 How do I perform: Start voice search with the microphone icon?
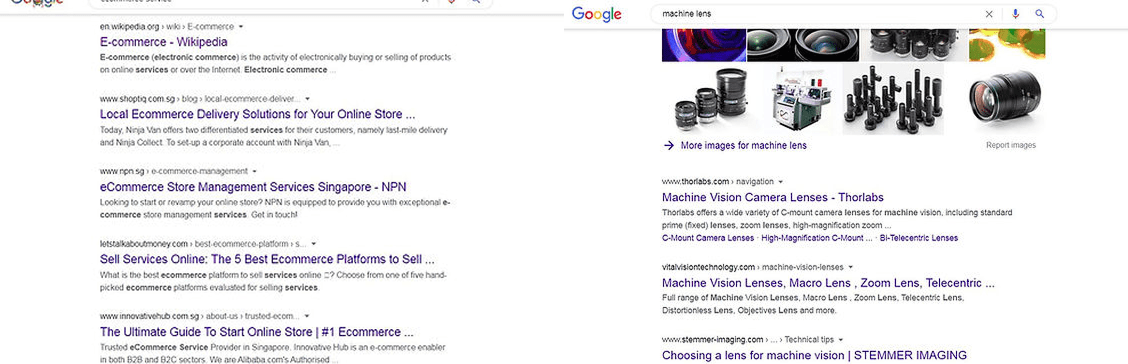(1015, 14)
